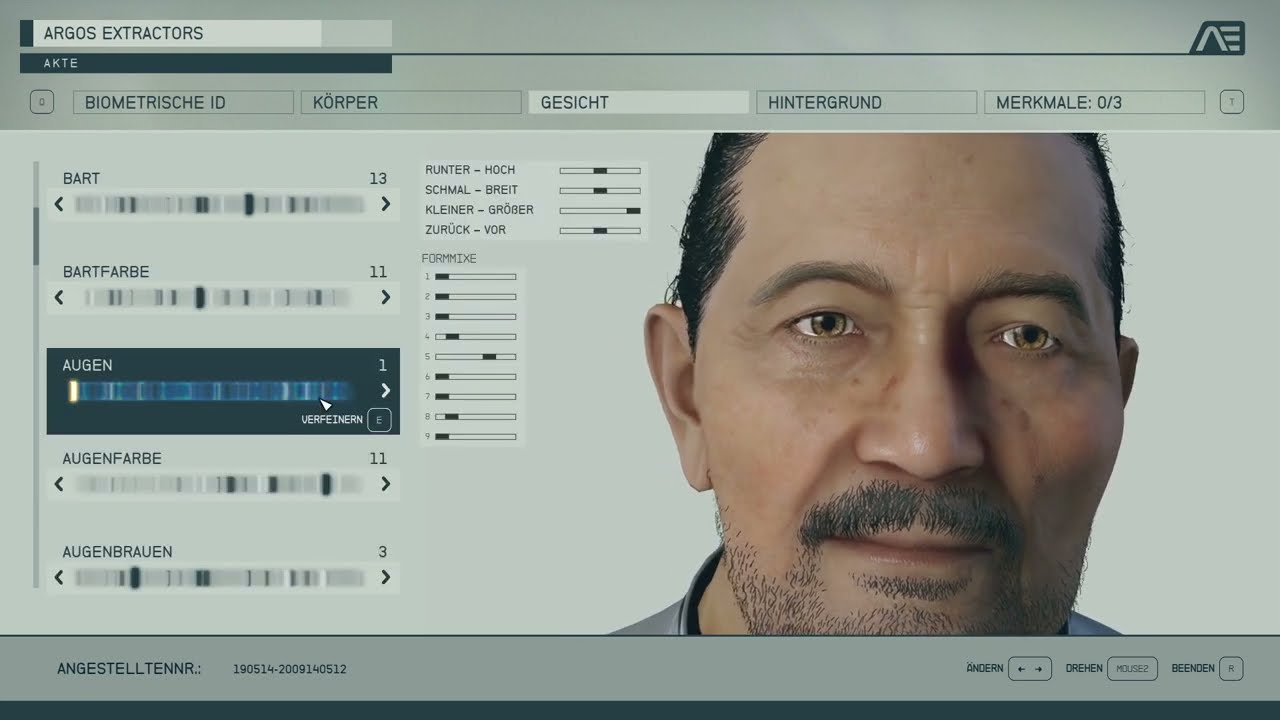Adjust the Kleiner – Größer slider
The height and width of the screenshot is (720, 1280).
pos(600,210)
